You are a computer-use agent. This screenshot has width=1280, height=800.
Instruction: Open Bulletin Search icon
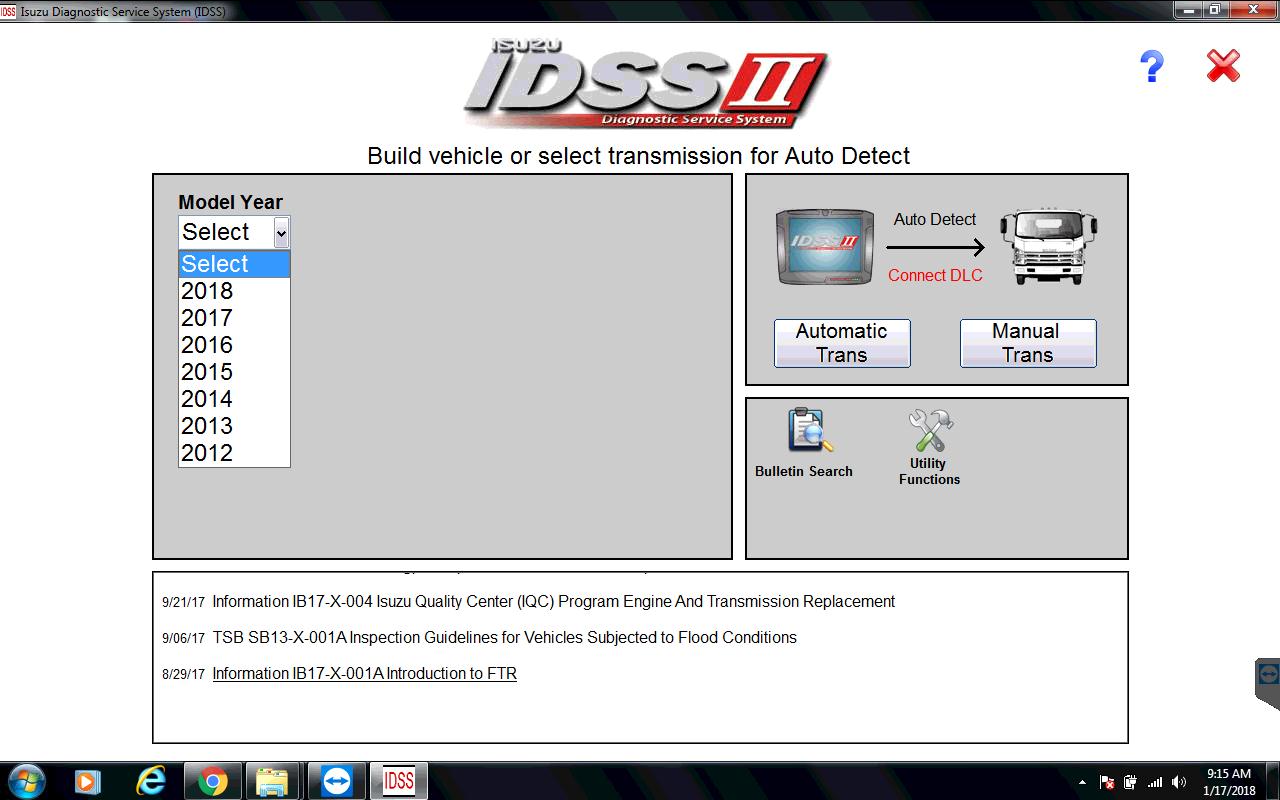coord(809,431)
